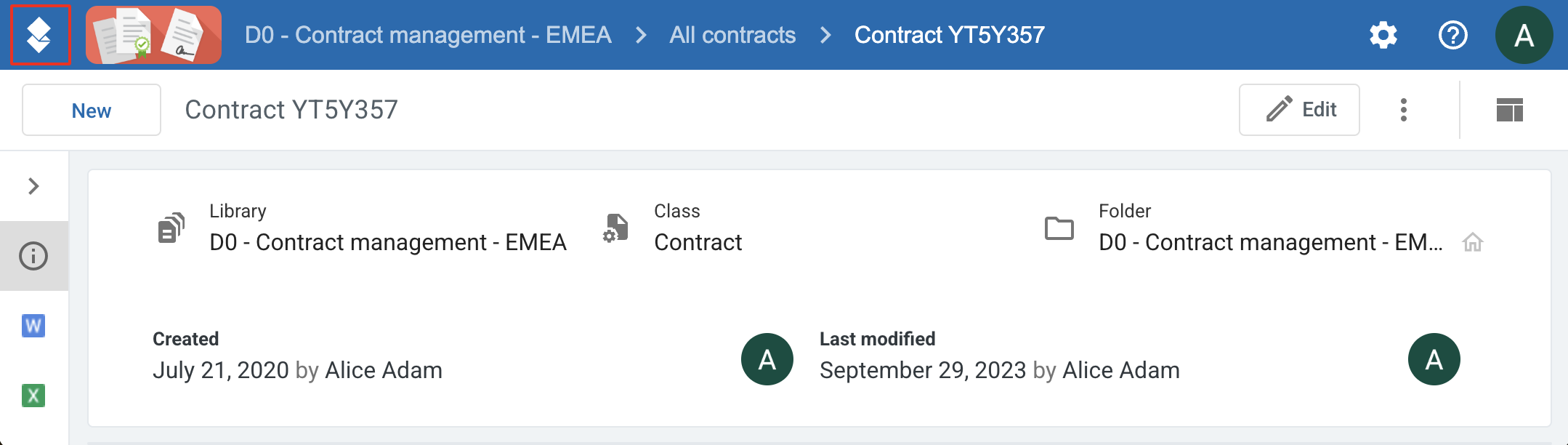Open the Excel document sidebar icon
The height and width of the screenshot is (445, 1568).
click(x=33, y=396)
